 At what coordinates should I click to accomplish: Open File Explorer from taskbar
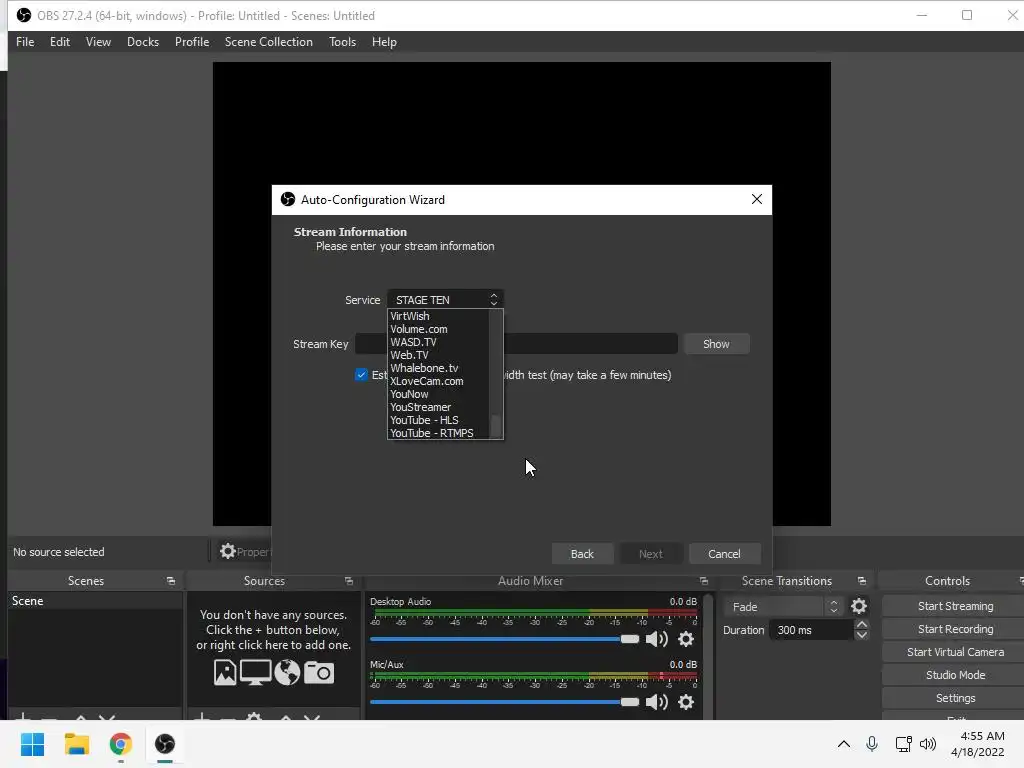coord(76,744)
